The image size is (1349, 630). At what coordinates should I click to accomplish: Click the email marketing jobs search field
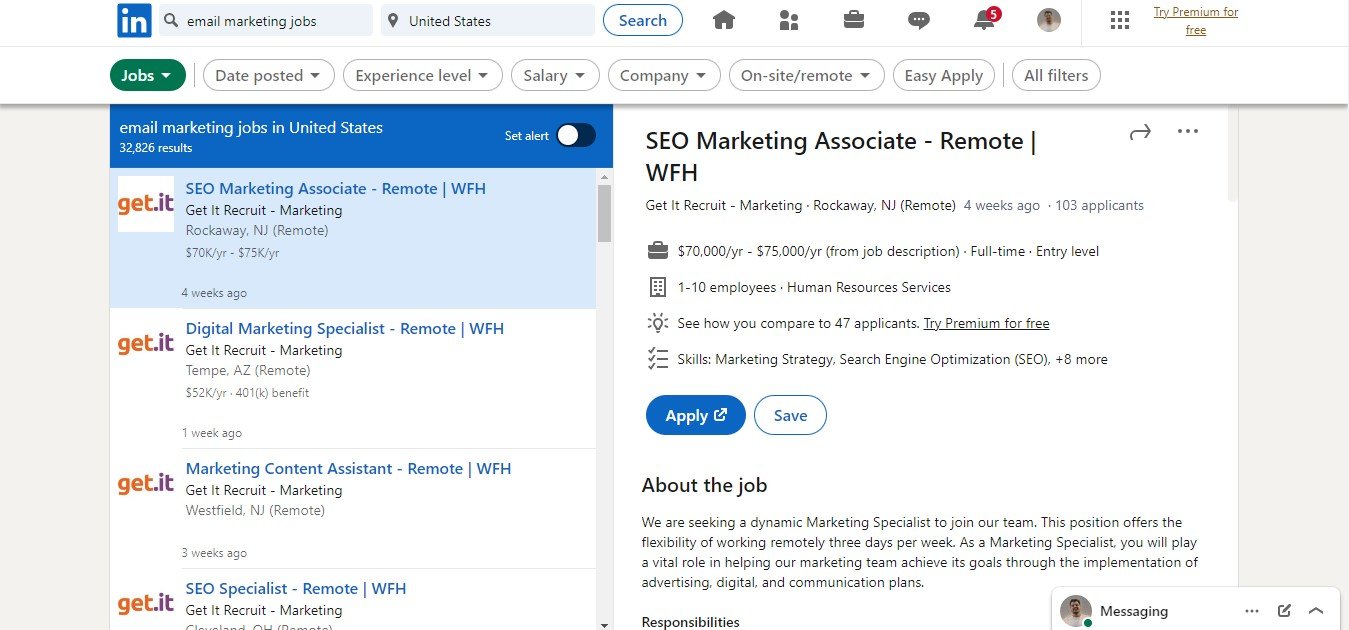coord(266,20)
